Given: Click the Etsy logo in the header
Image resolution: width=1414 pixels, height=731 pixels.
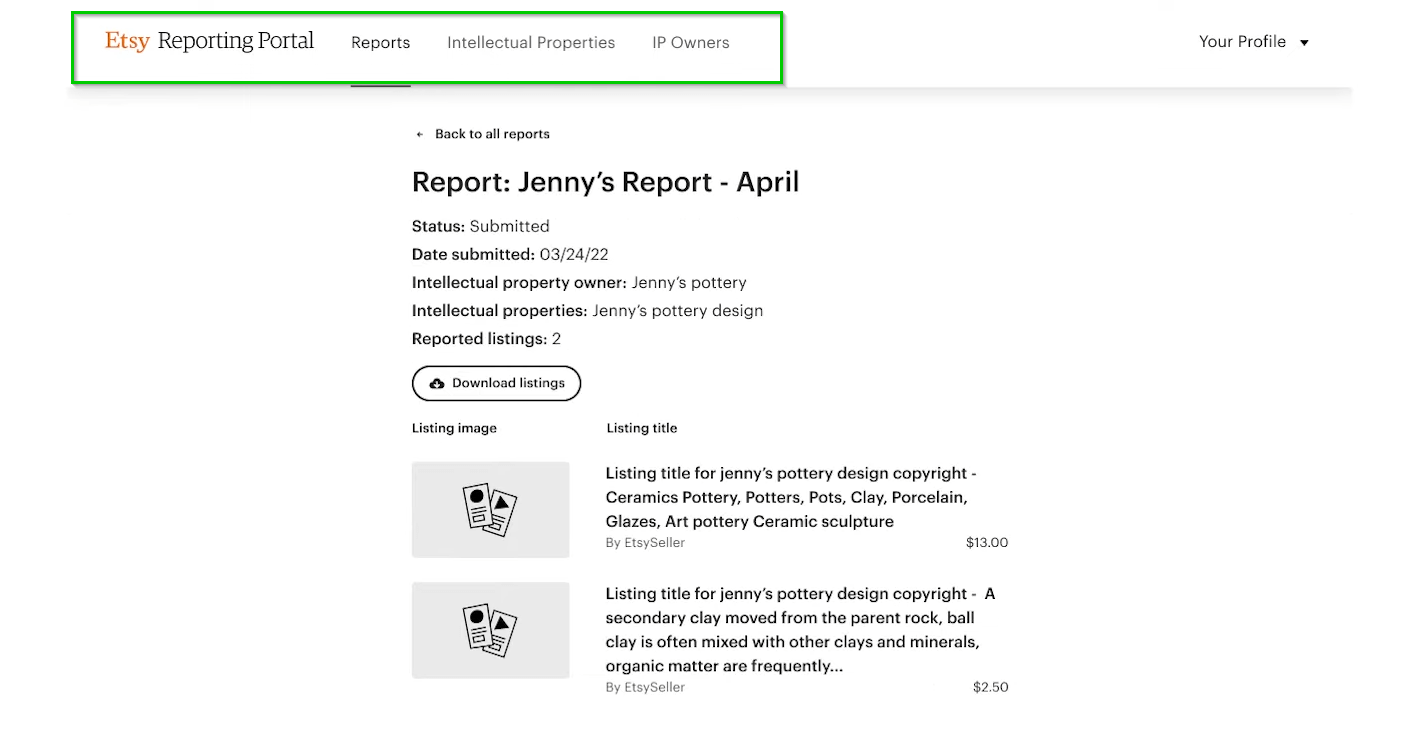Looking at the screenshot, I should [127, 41].
